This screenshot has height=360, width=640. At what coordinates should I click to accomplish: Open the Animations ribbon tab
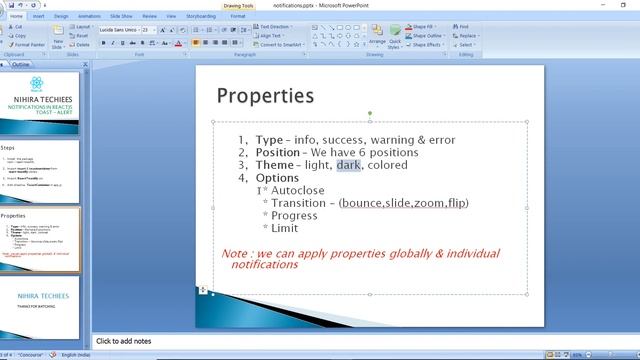[89, 16]
